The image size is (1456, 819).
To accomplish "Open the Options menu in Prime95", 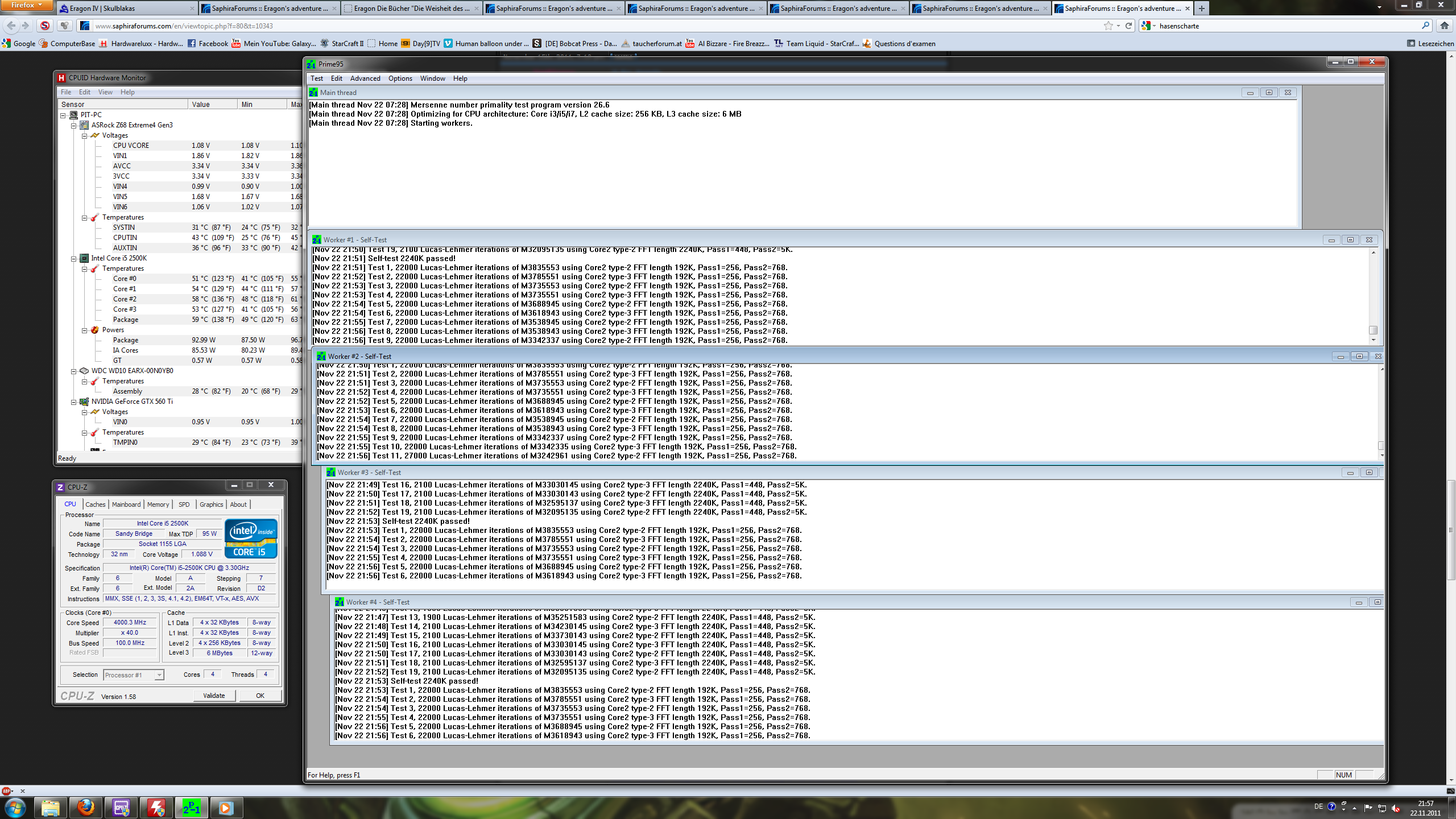I will (x=400, y=78).
